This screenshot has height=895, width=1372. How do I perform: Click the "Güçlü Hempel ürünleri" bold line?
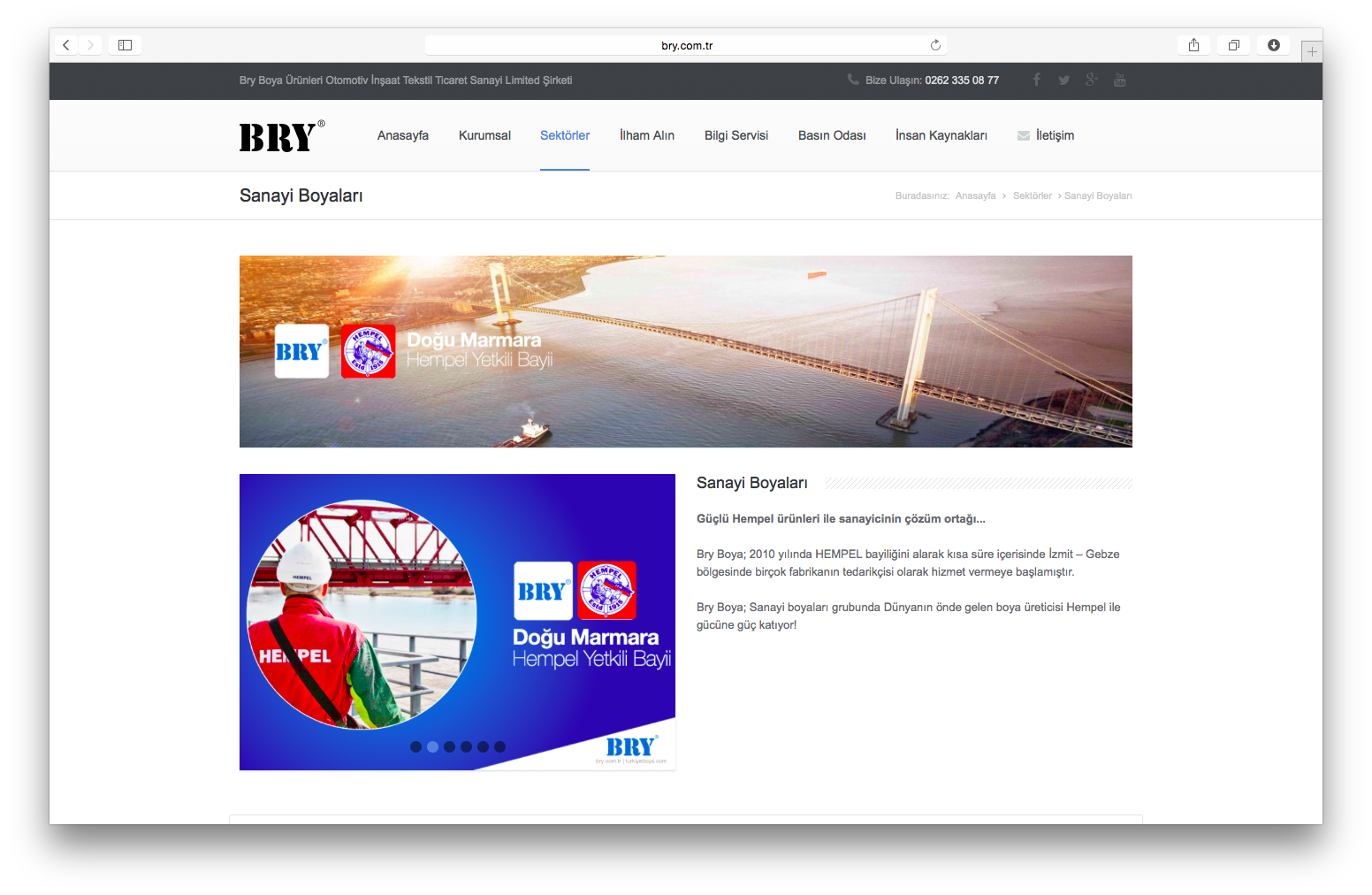[x=841, y=518]
